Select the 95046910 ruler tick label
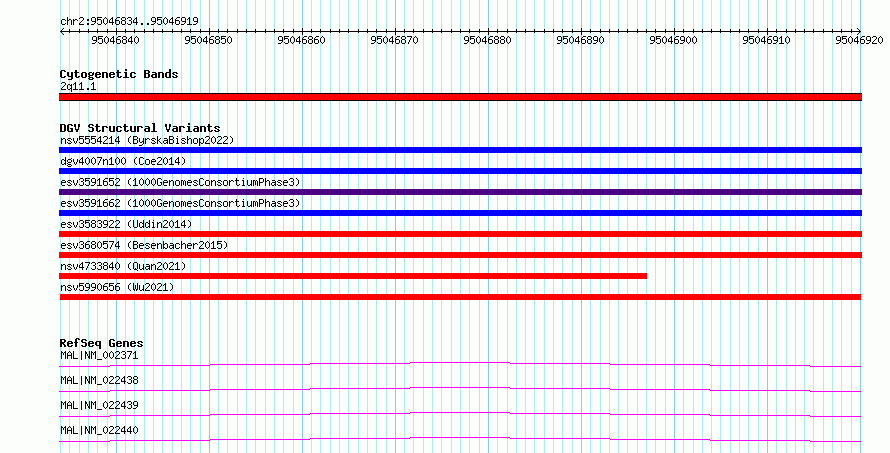Viewport: 890px width, 453px height. point(766,40)
